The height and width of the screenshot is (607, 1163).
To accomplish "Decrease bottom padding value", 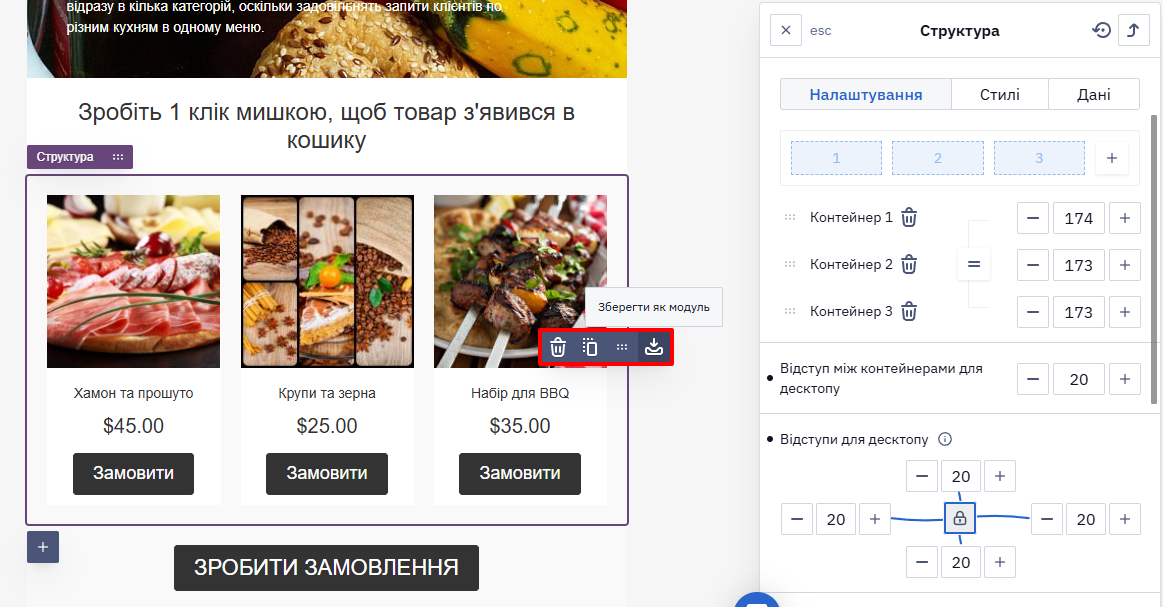I will [x=921, y=562].
